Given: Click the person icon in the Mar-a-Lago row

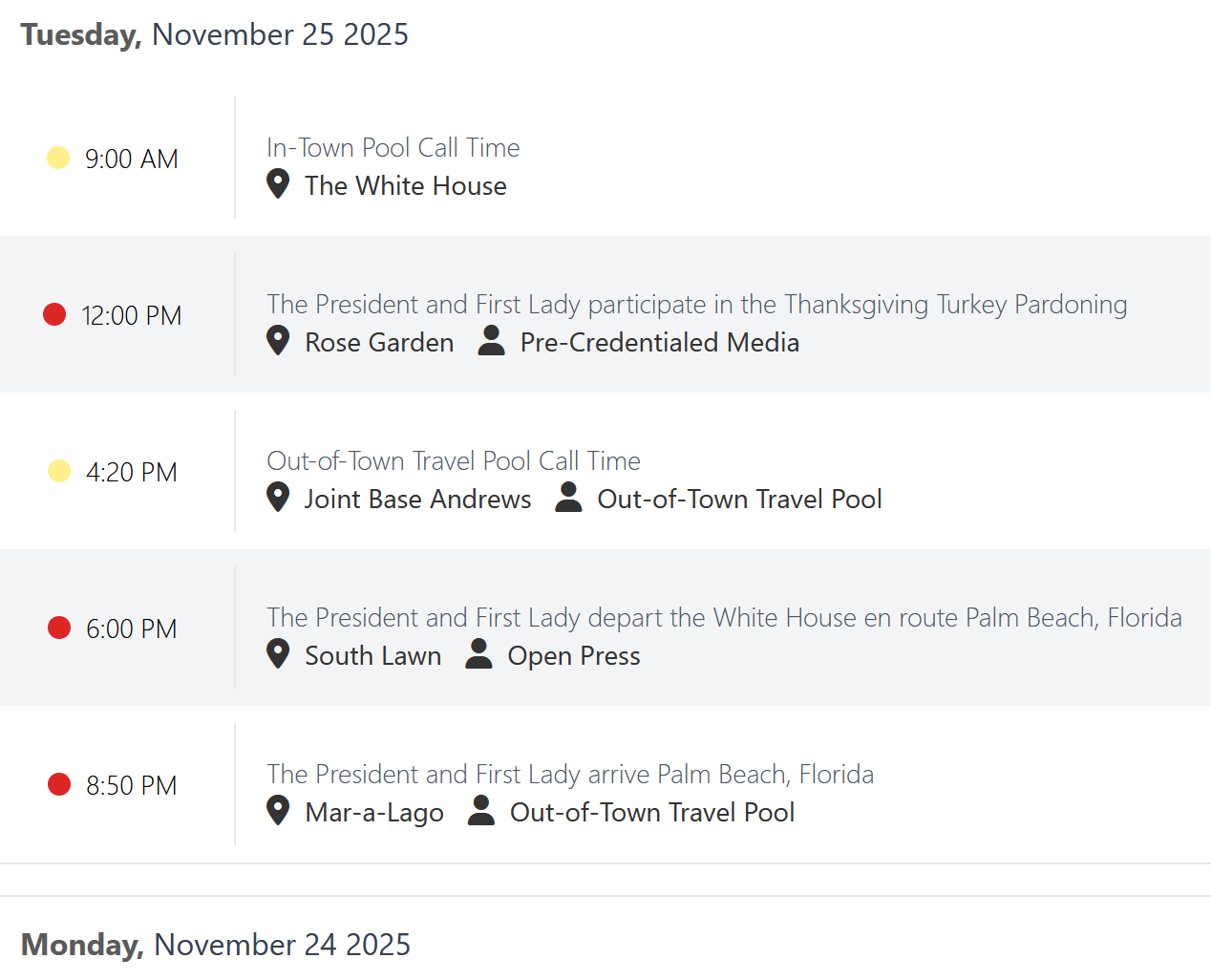Looking at the screenshot, I should pyautogui.click(x=481, y=810).
